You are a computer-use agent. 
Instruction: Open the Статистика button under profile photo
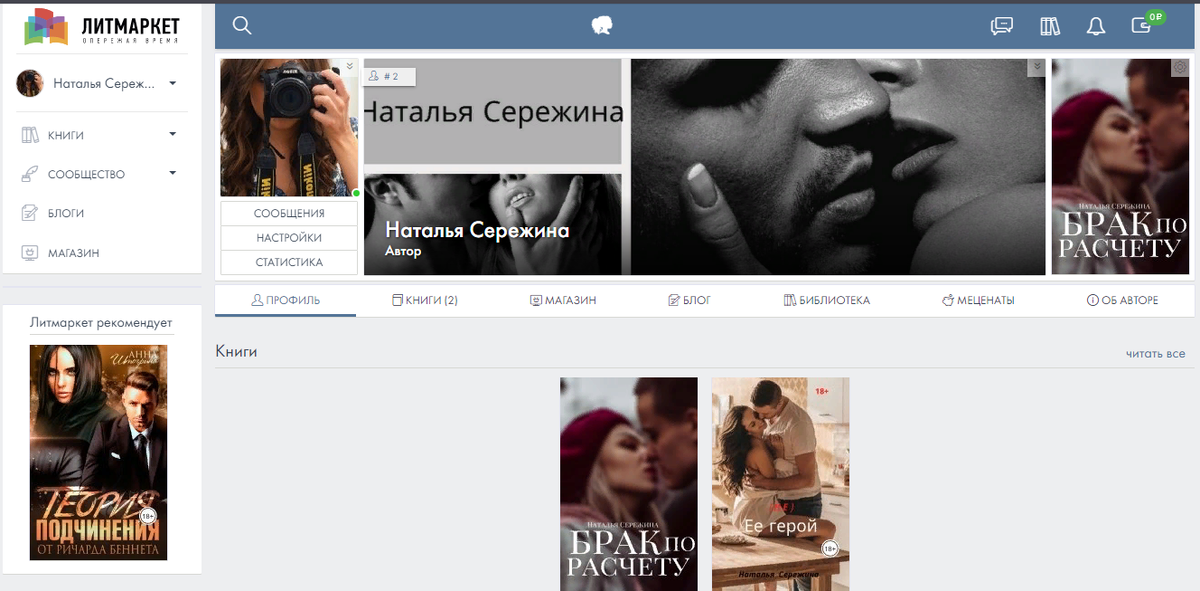pyautogui.click(x=289, y=262)
